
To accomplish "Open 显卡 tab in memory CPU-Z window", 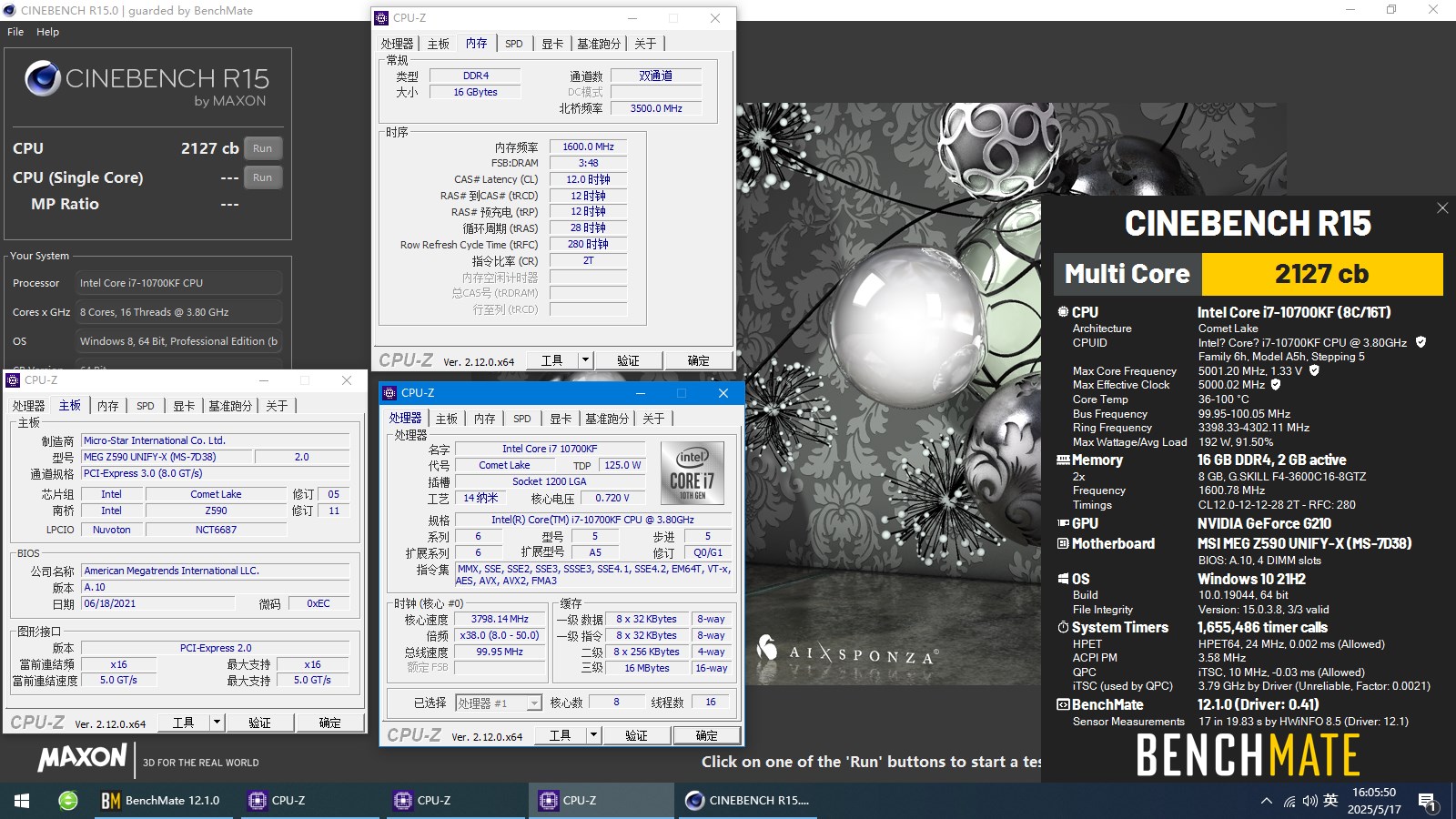I will (x=552, y=44).
